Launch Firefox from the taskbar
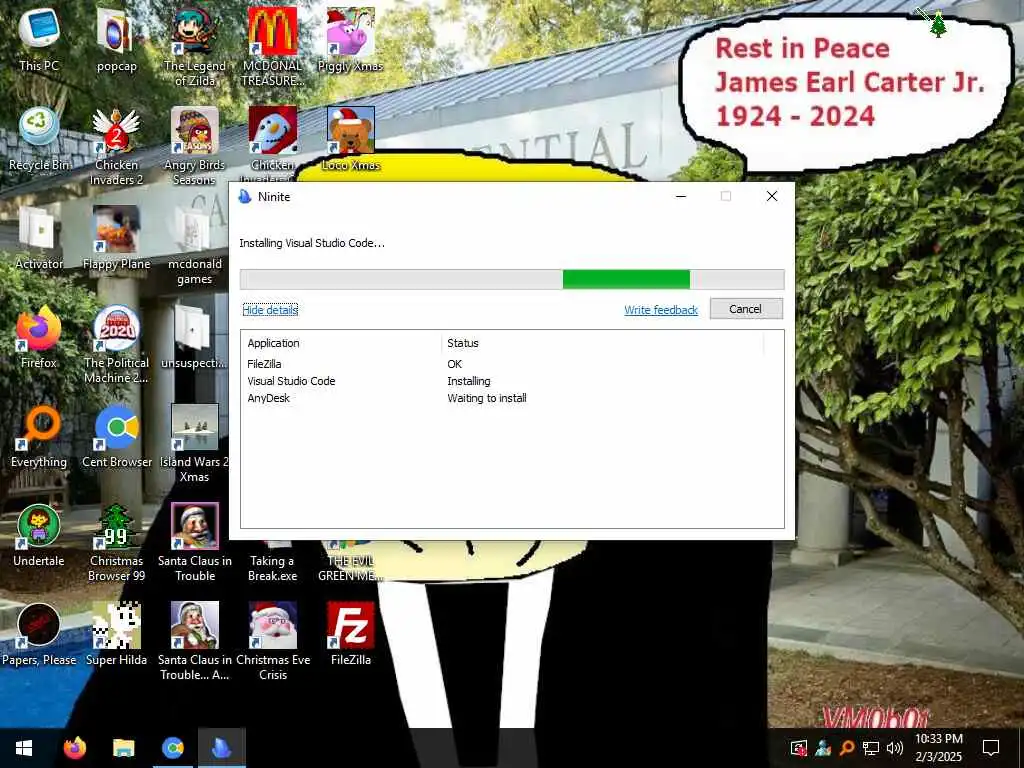 point(74,748)
